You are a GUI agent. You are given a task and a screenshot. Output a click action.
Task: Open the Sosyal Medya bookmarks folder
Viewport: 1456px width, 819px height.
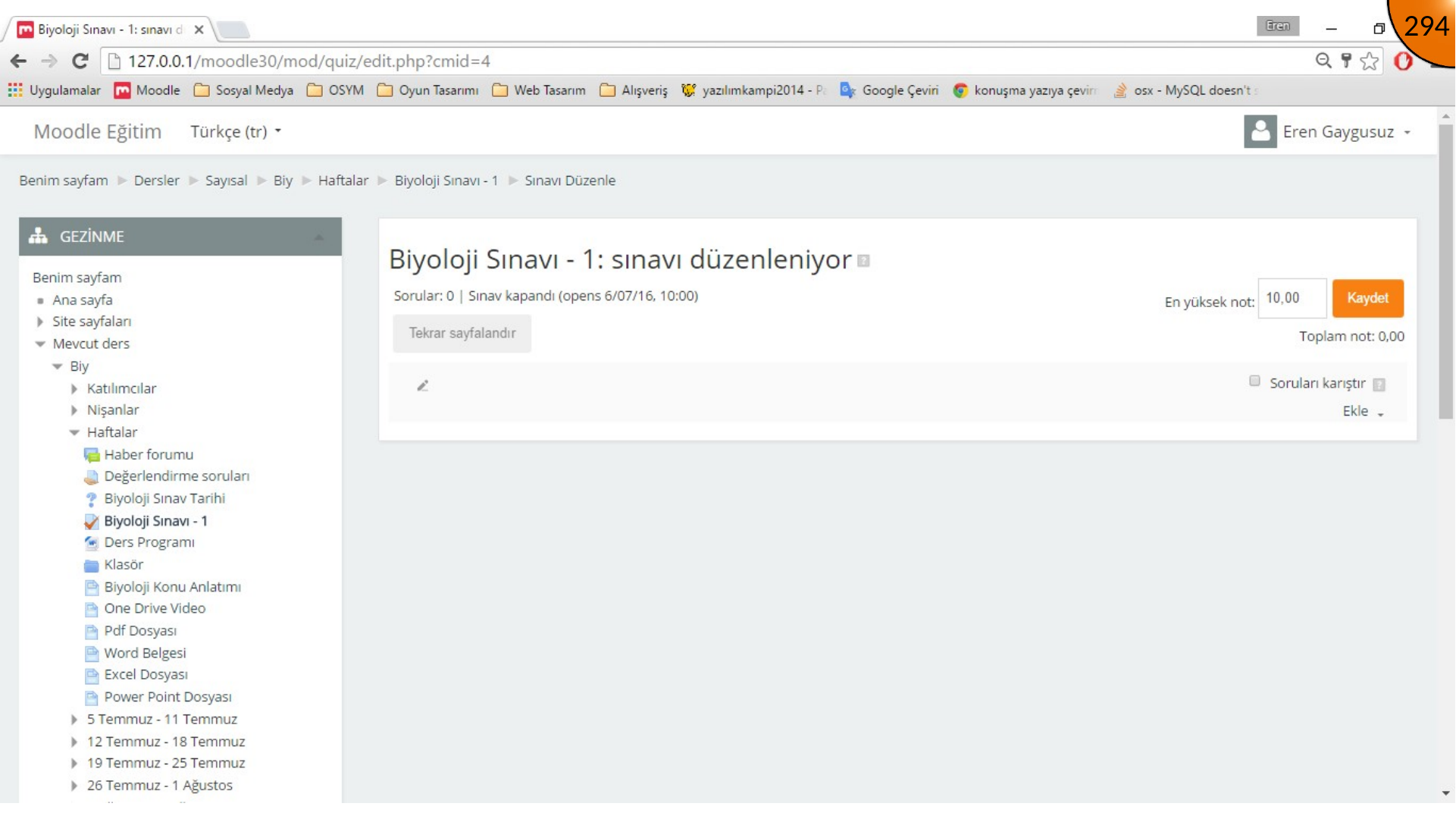coord(244,90)
